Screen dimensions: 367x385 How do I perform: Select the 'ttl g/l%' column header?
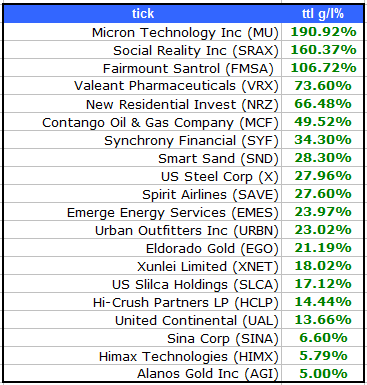click(322, 14)
